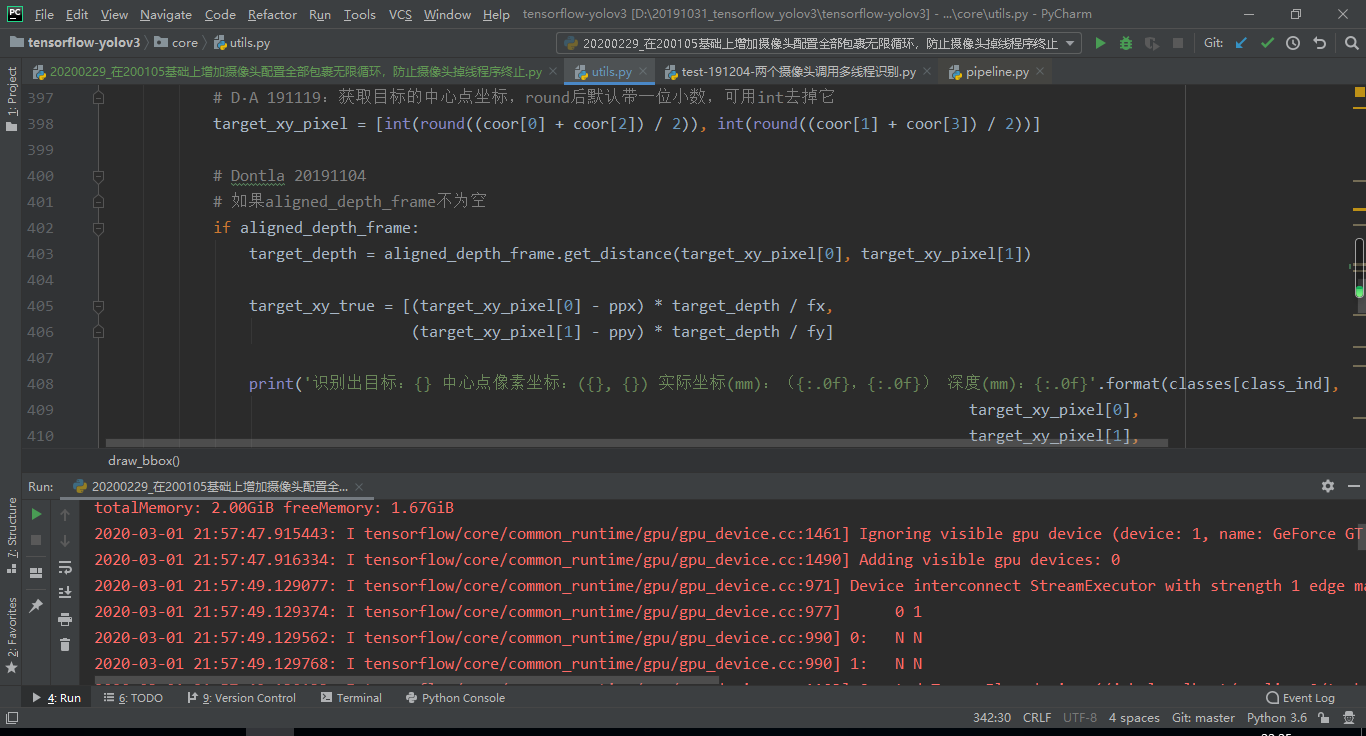Show recent changes with the clock icon
Image resolution: width=1366 pixels, height=736 pixels.
point(1294,42)
